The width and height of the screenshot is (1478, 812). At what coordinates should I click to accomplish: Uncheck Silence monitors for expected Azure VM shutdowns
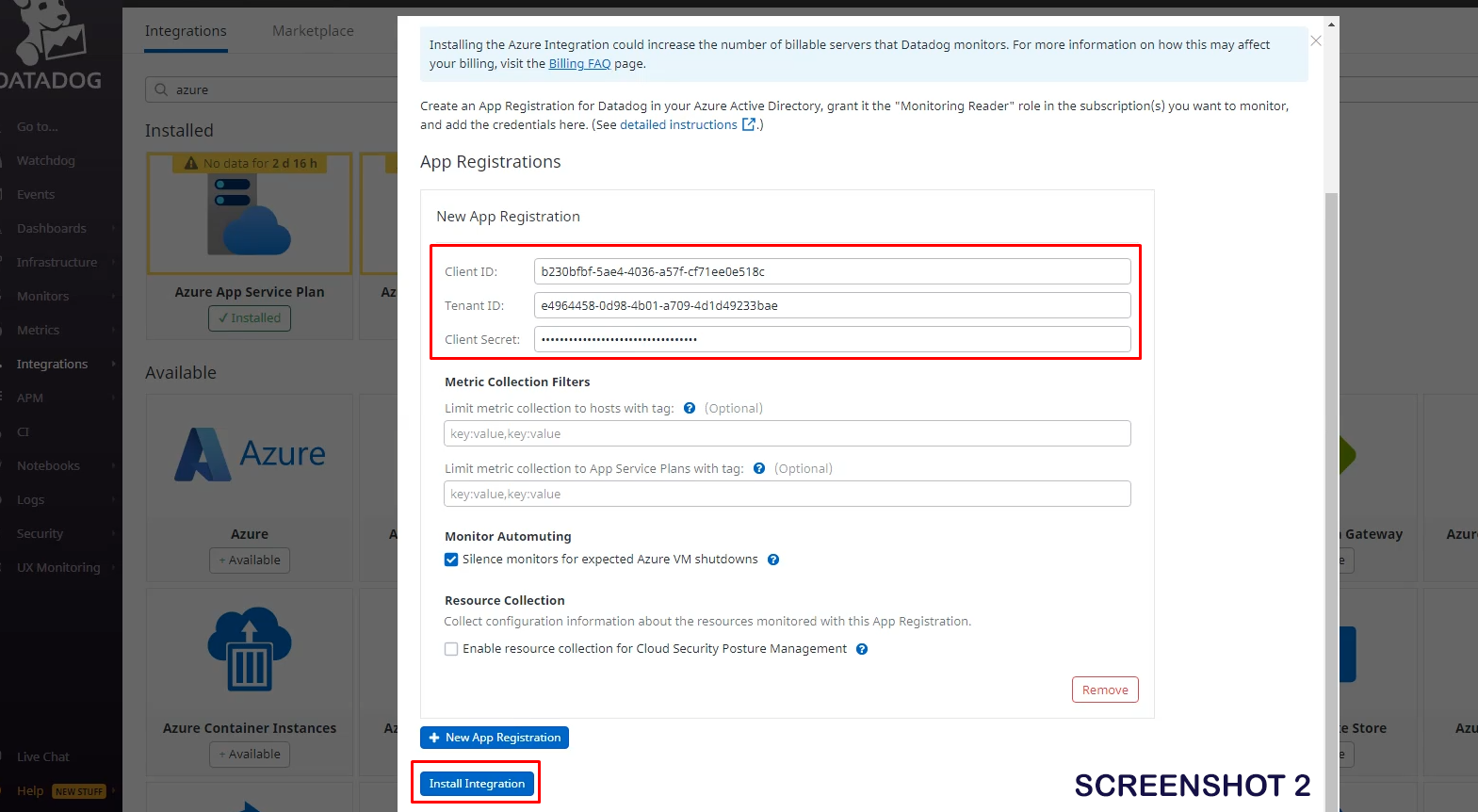tap(451, 560)
